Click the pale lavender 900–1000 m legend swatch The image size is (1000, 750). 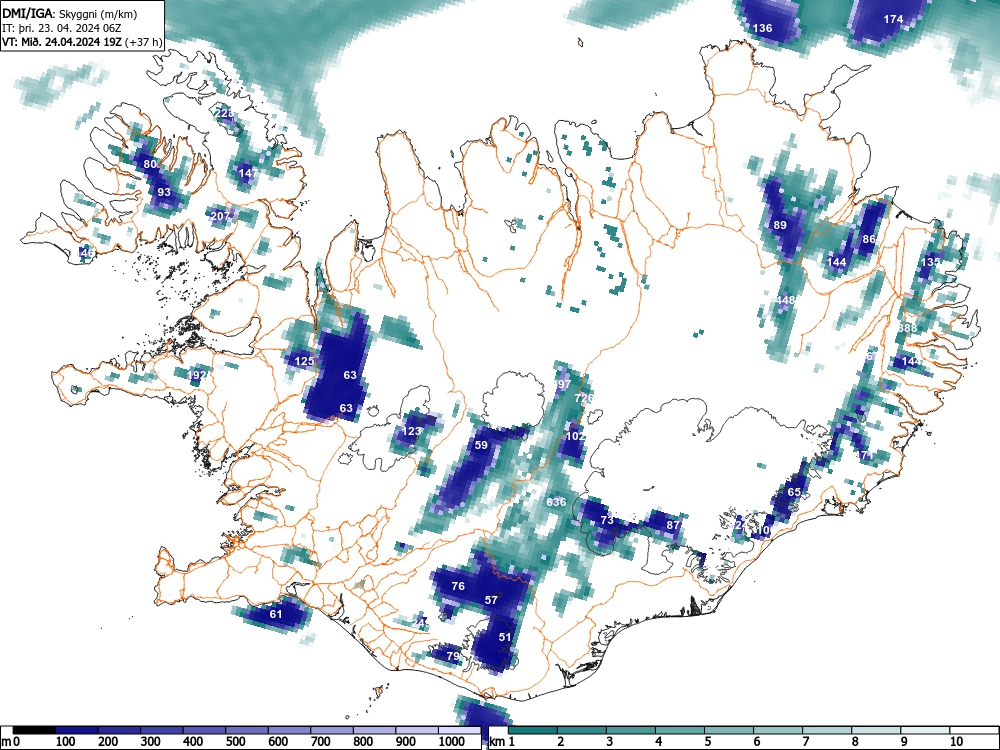click(x=417, y=730)
